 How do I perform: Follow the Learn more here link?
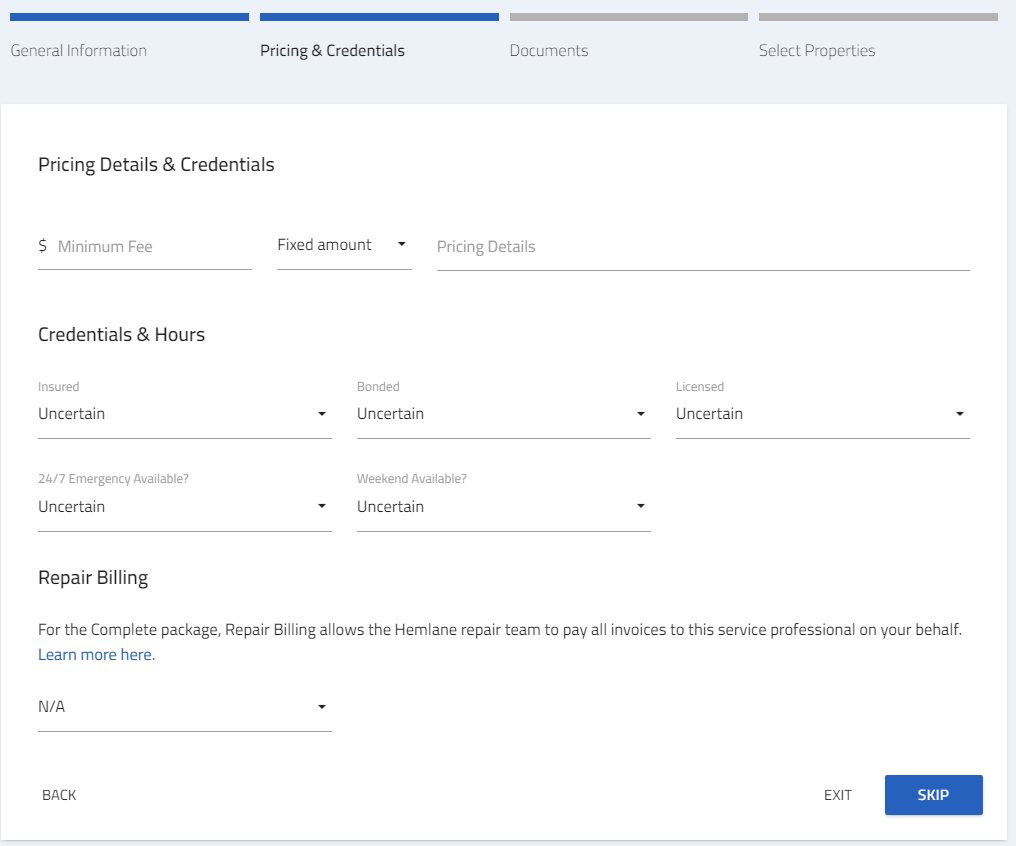coord(97,655)
